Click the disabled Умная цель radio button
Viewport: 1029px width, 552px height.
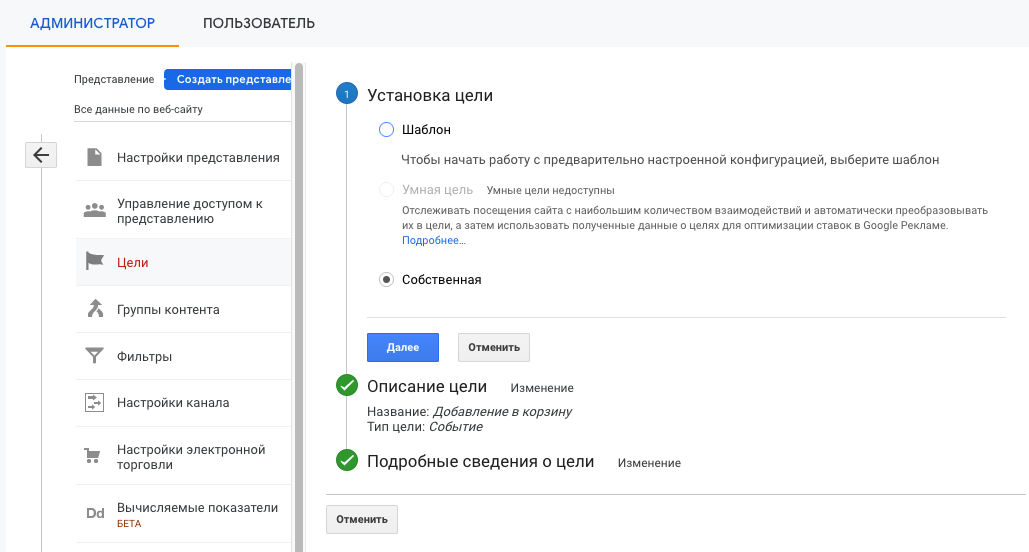[x=387, y=189]
